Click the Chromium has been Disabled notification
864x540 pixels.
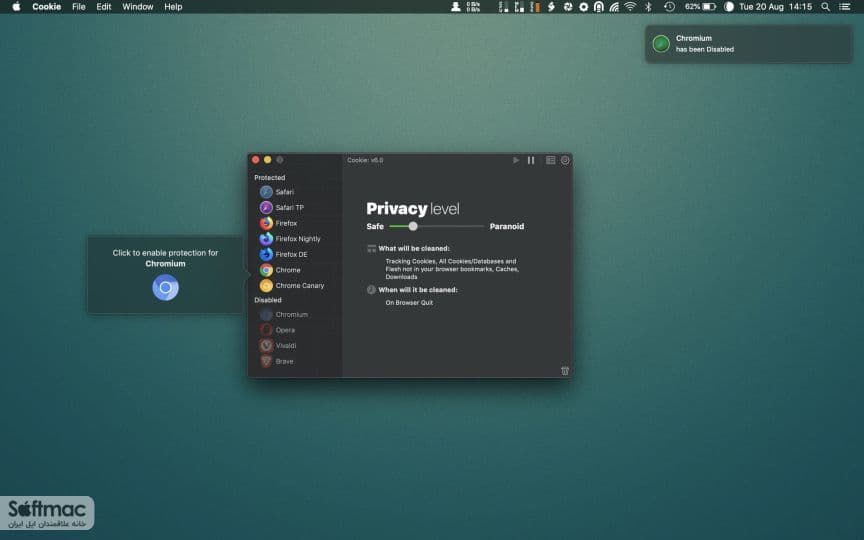[x=748, y=44]
